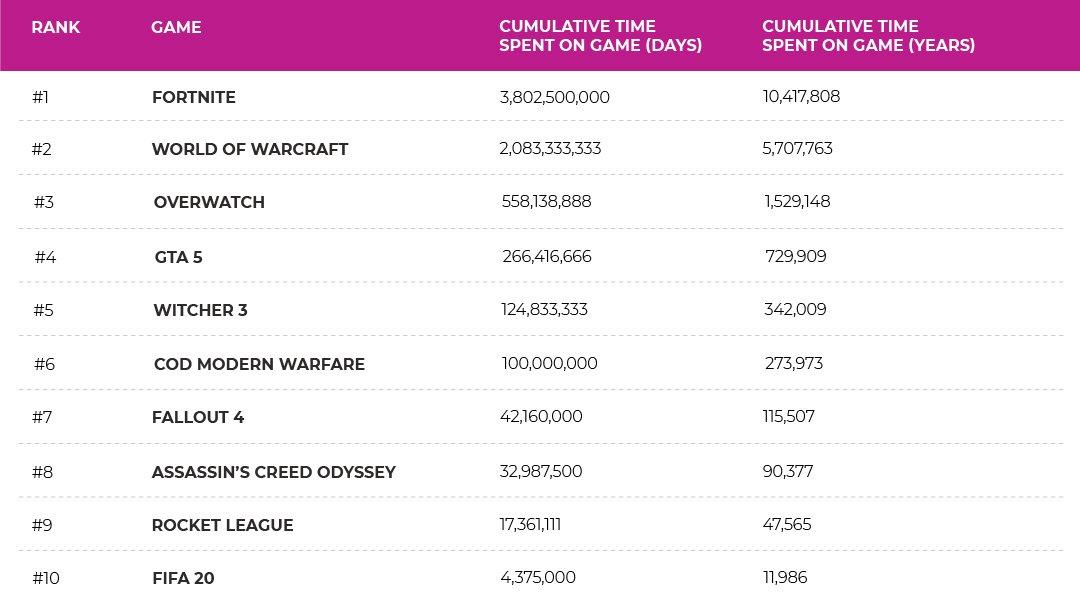Click the OVERWATCH game name

(209, 202)
